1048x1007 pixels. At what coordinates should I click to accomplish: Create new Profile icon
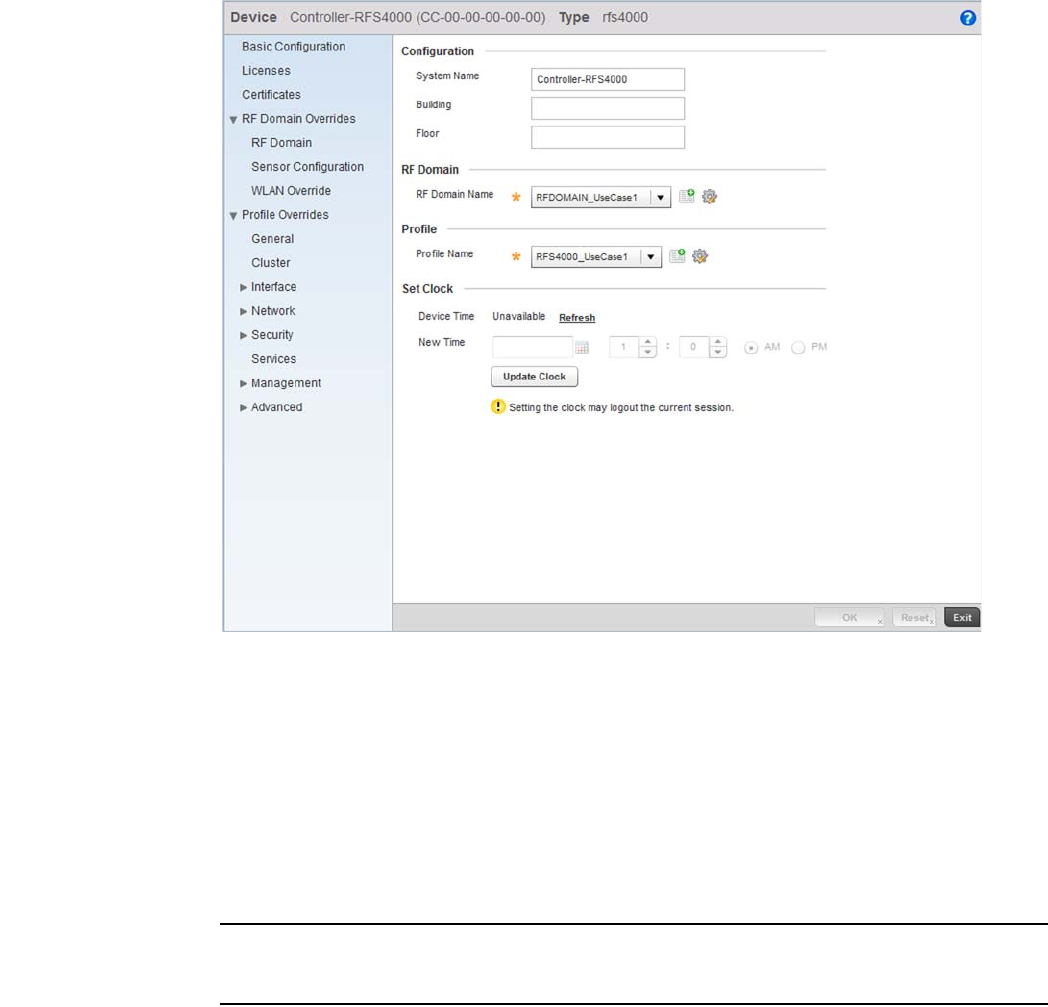point(677,255)
